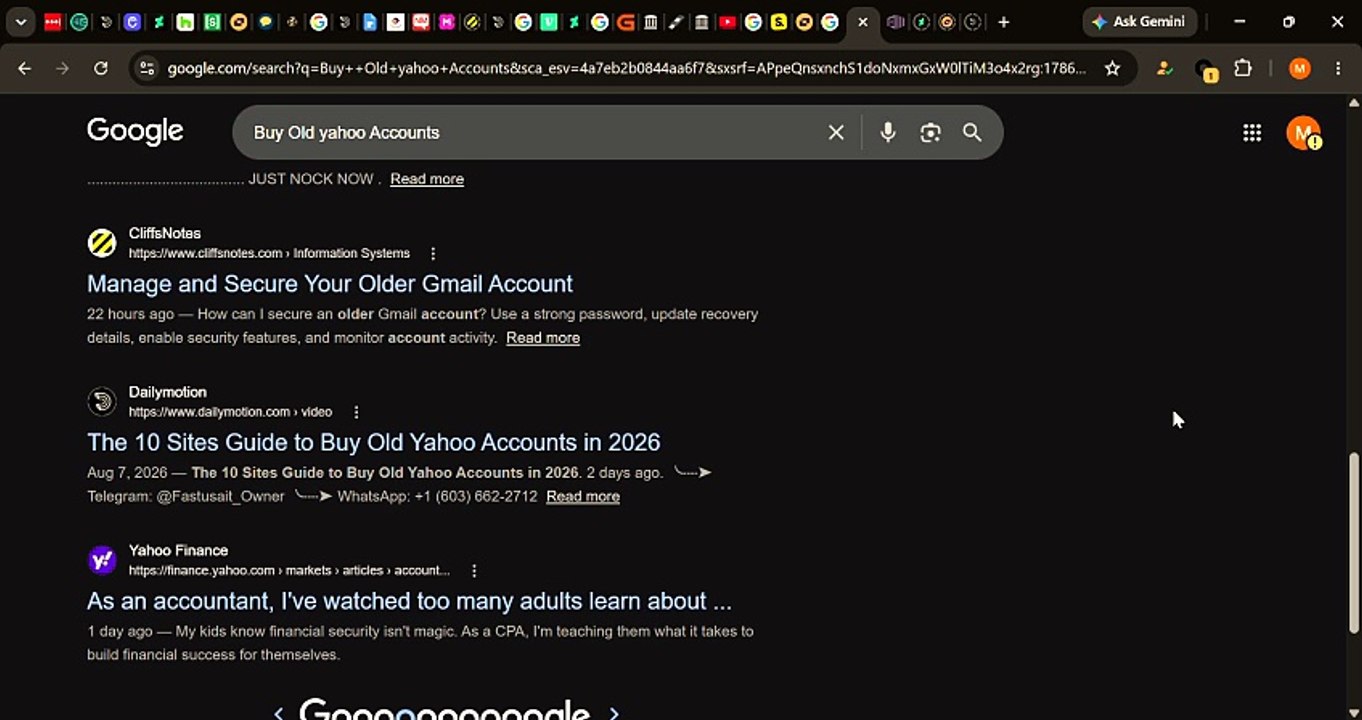Screen dimensions: 1362x720
Task: Clear the search query with the X
Action: pos(836,132)
